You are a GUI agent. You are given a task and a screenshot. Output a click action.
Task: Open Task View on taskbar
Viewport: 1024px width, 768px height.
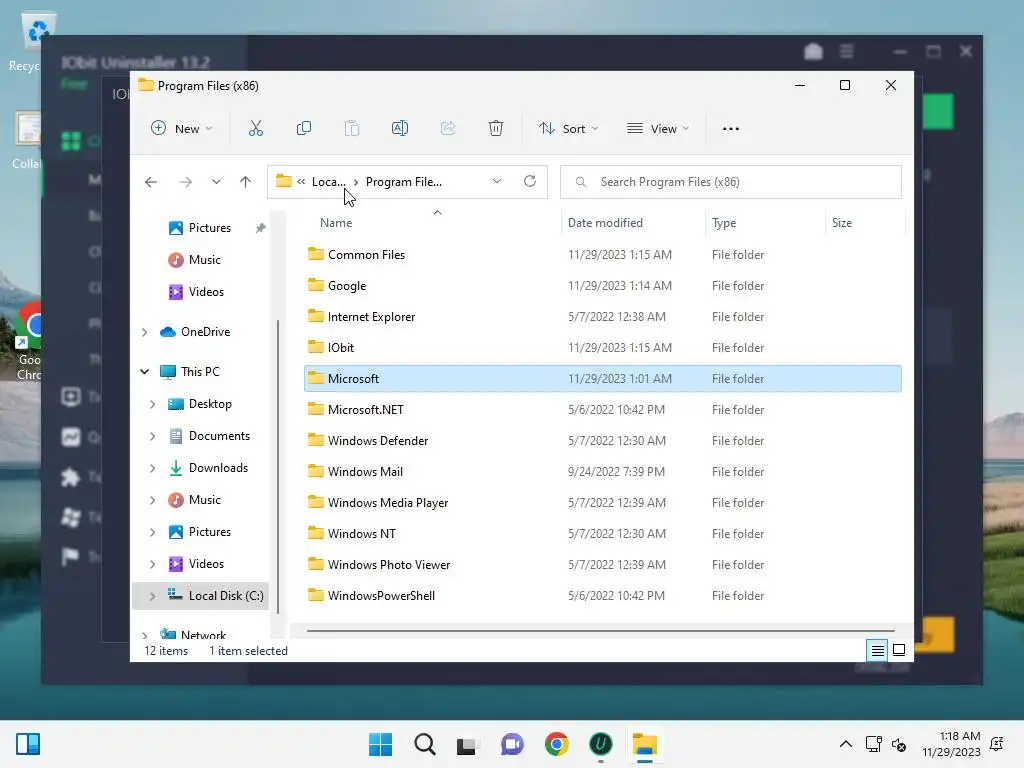click(x=468, y=744)
